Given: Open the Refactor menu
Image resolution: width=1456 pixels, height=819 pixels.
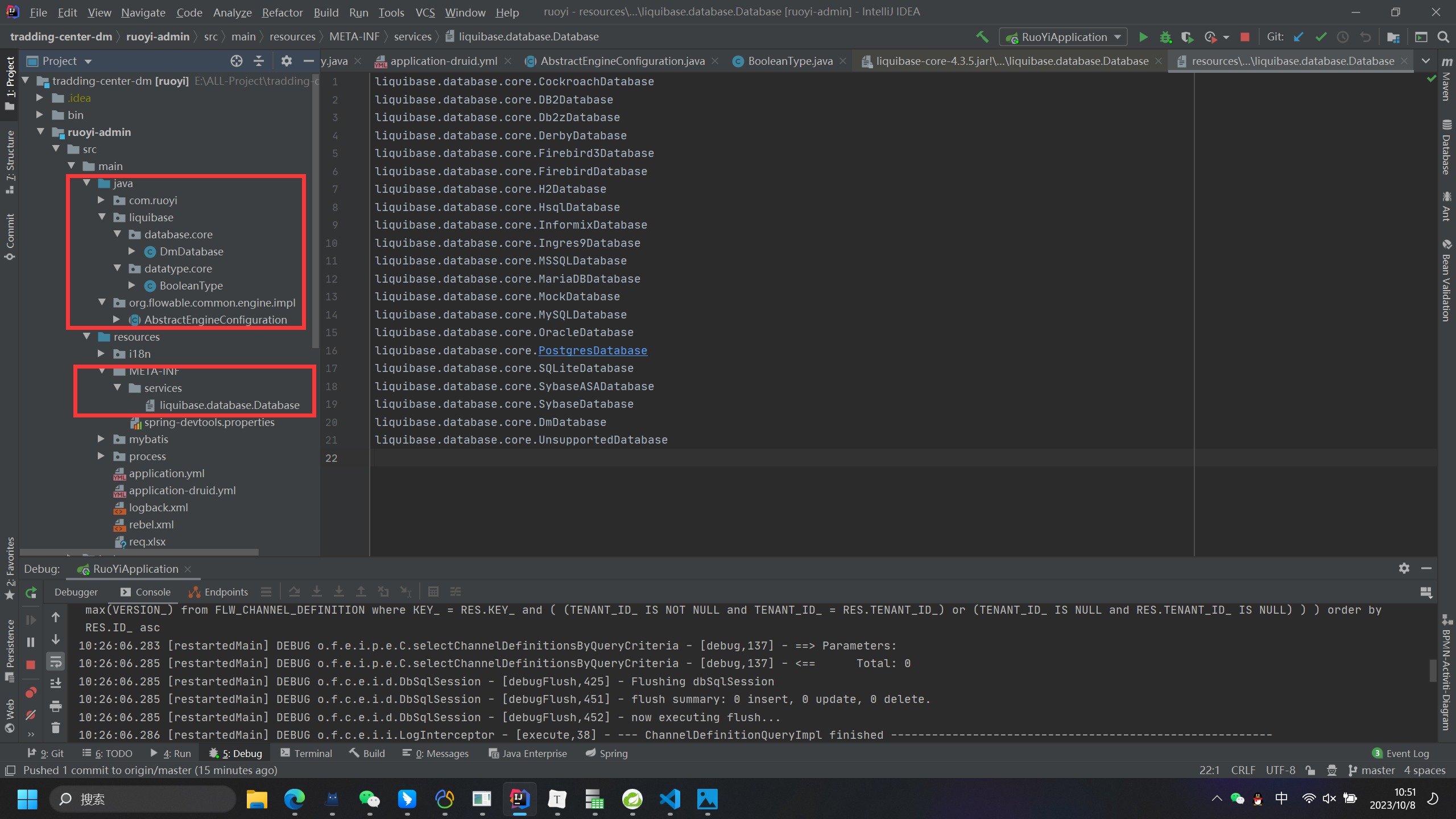Looking at the screenshot, I should [x=282, y=12].
